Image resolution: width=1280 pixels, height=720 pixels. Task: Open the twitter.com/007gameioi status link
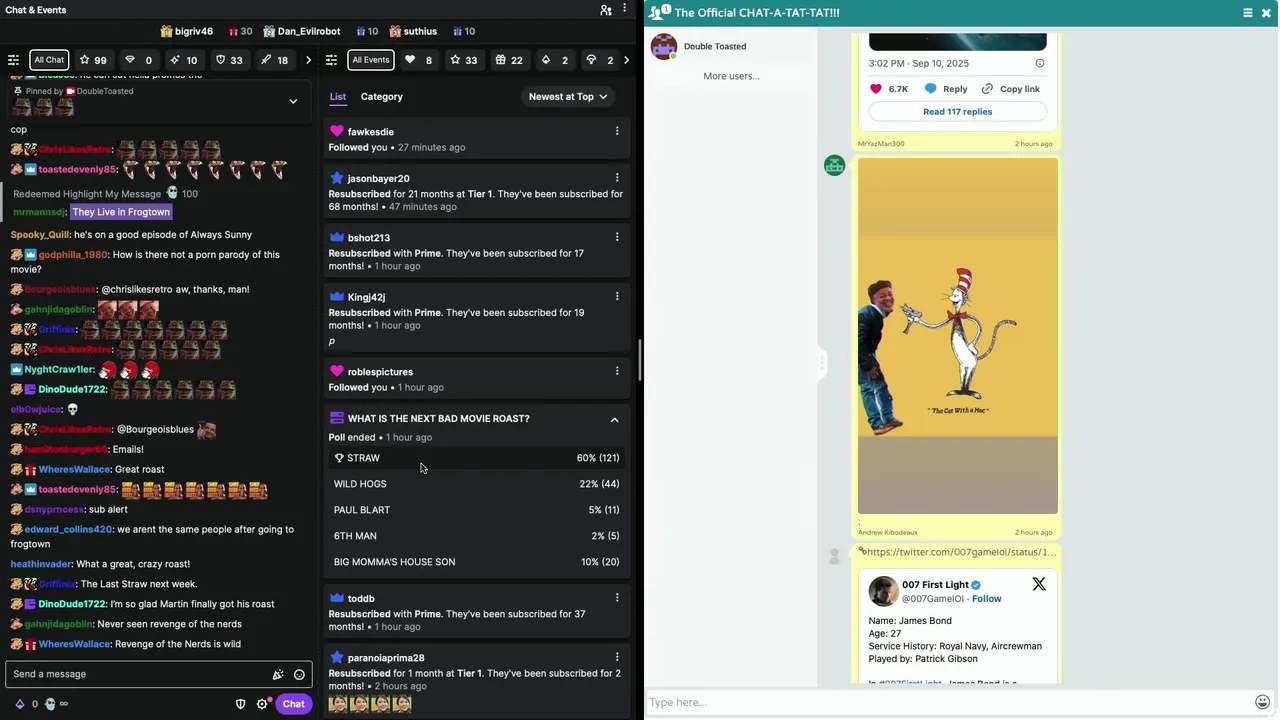(x=960, y=552)
